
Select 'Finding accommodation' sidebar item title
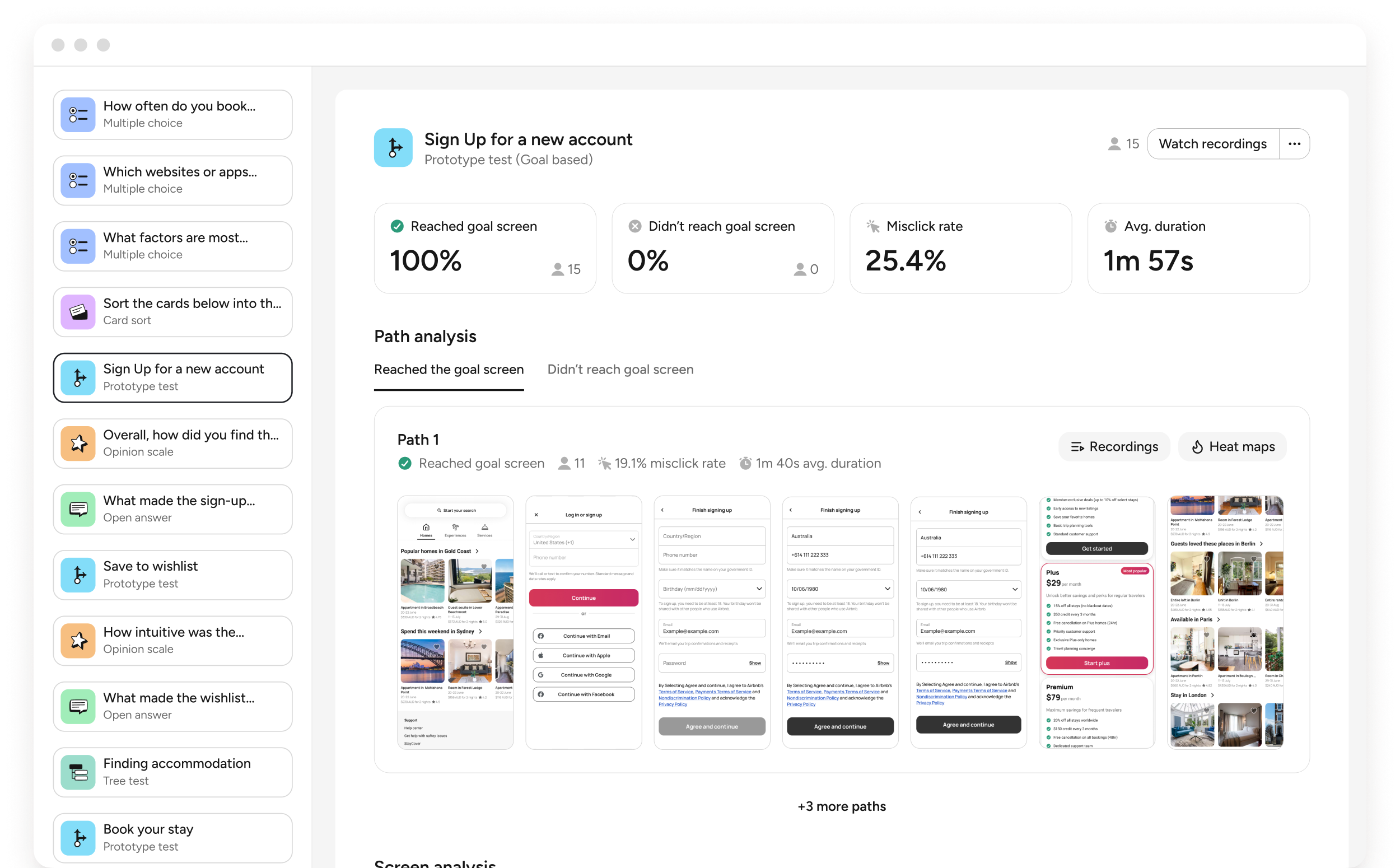177,763
